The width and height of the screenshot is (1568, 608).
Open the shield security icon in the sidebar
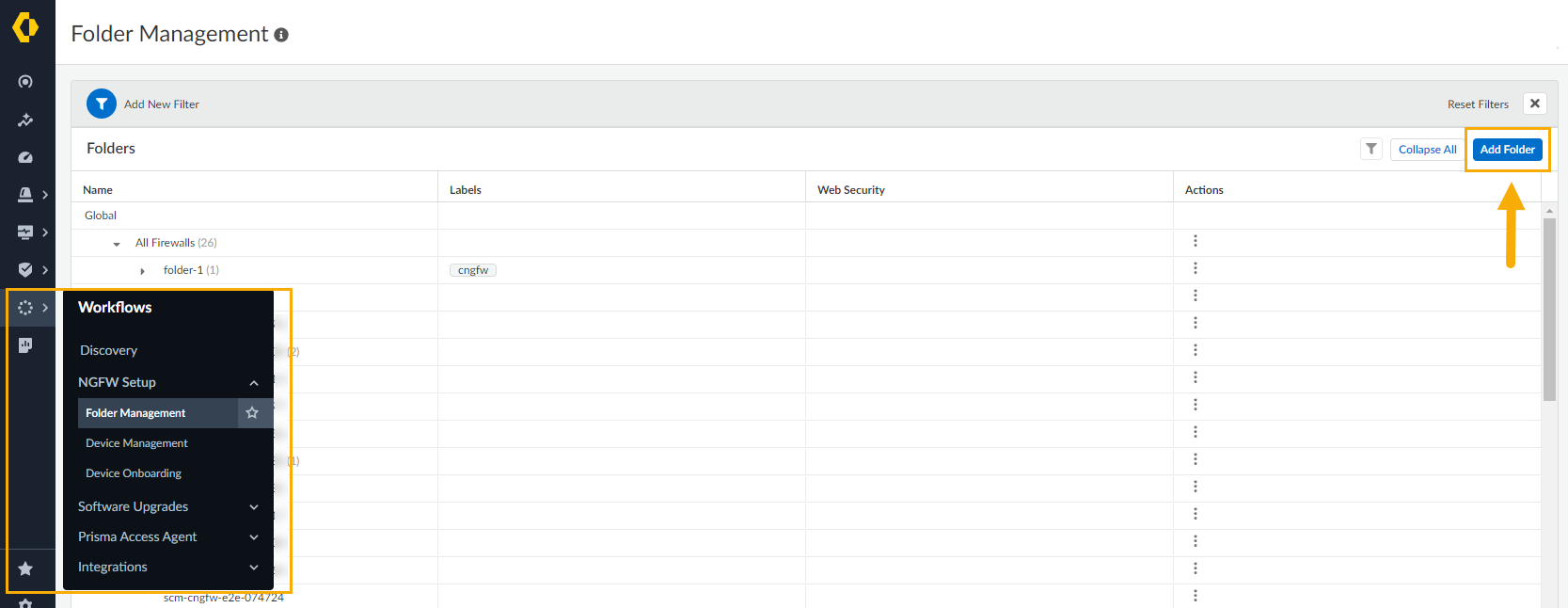pyautogui.click(x=25, y=270)
